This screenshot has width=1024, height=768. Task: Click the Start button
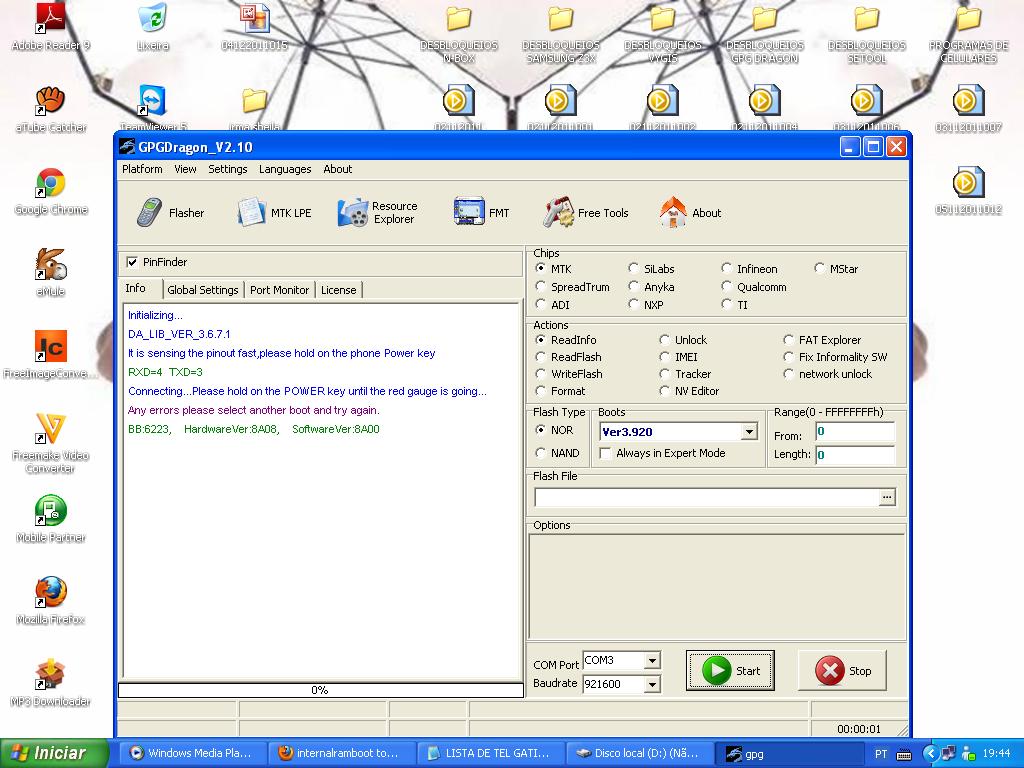coord(730,671)
